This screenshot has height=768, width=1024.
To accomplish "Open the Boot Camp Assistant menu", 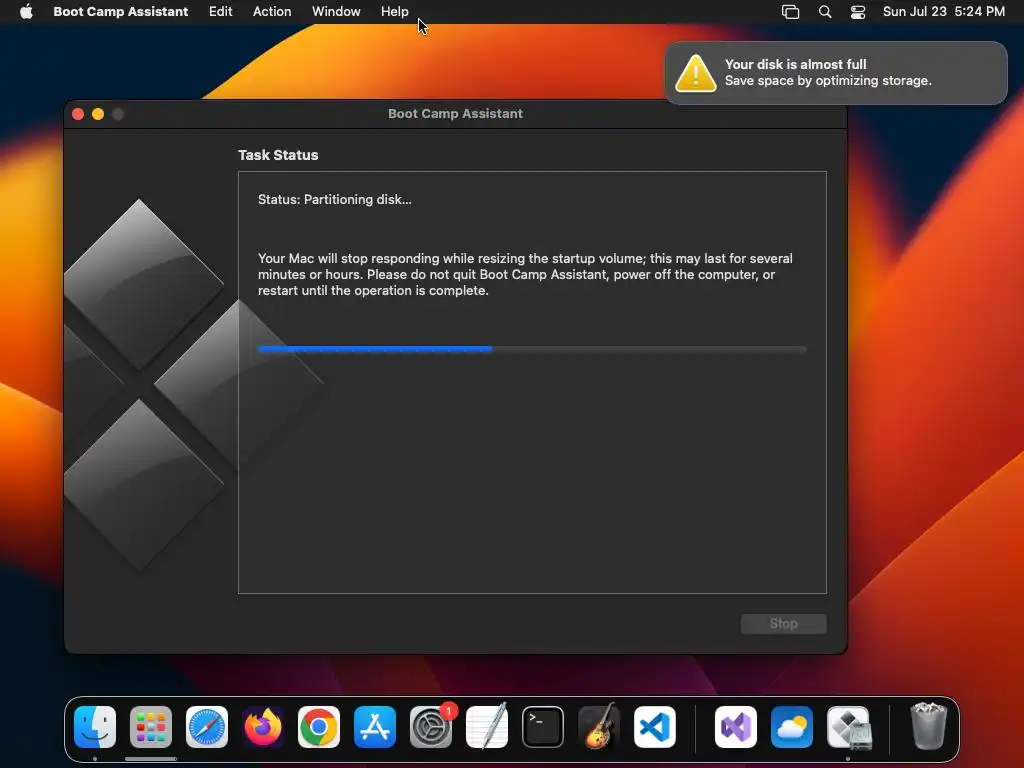I will pos(120,11).
